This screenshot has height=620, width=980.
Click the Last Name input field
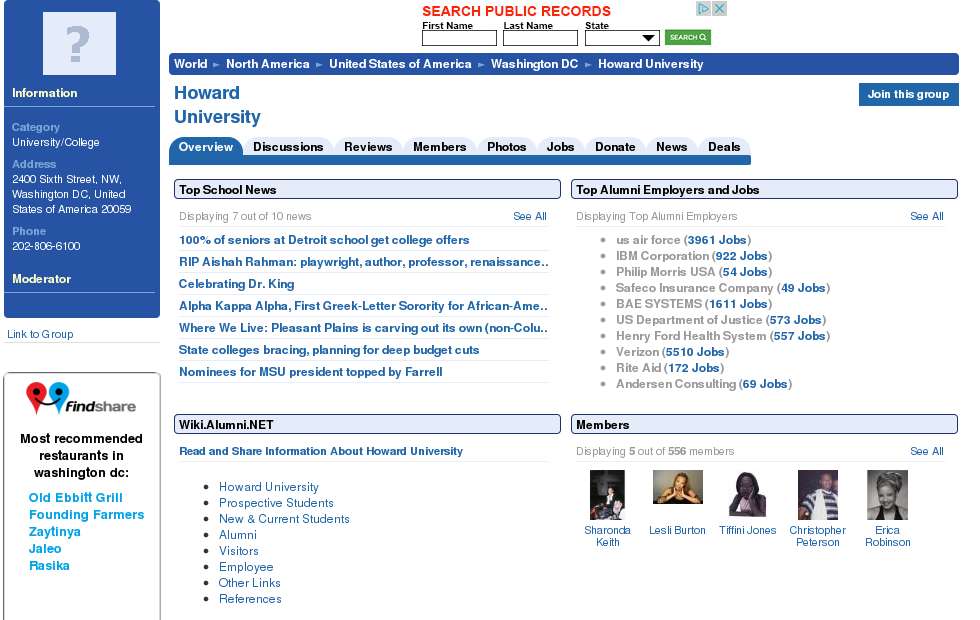click(x=541, y=38)
